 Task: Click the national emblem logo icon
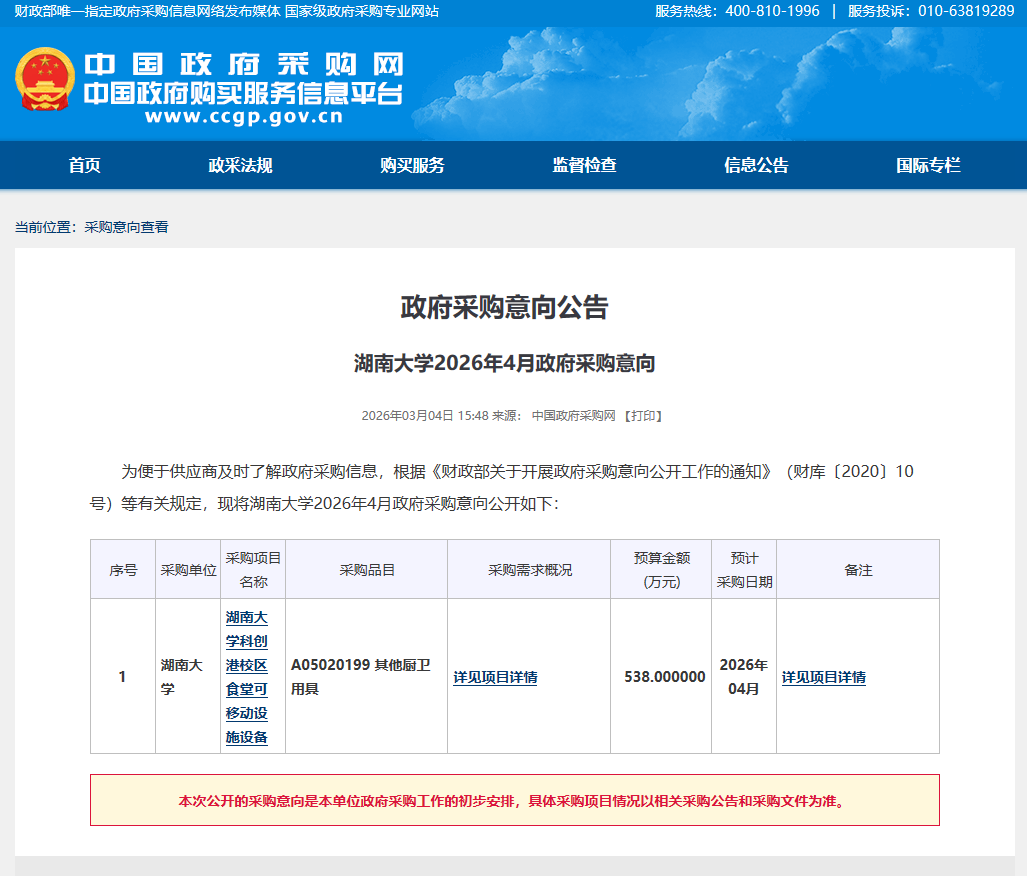tap(45, 79)
